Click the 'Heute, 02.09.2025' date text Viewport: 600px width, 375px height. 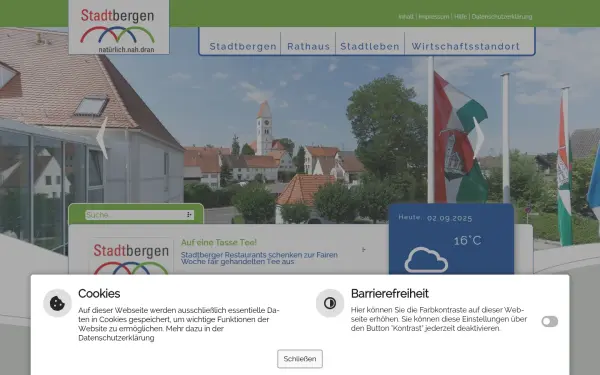pyautogui.click(x=435, y=218)
